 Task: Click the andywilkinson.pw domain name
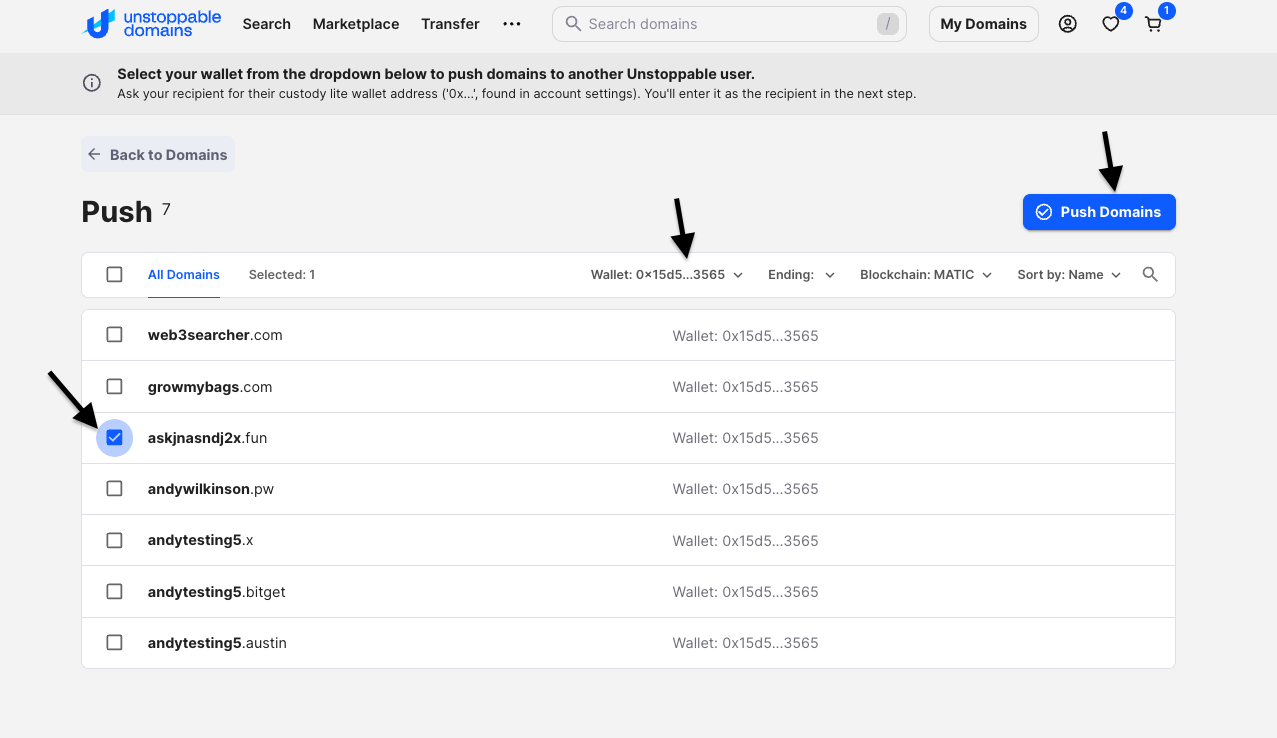click(211, 489)
